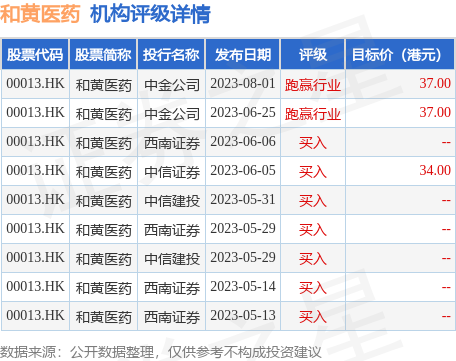Select the 投行名称 column header
456x361 pixels.
coord(171,55)
